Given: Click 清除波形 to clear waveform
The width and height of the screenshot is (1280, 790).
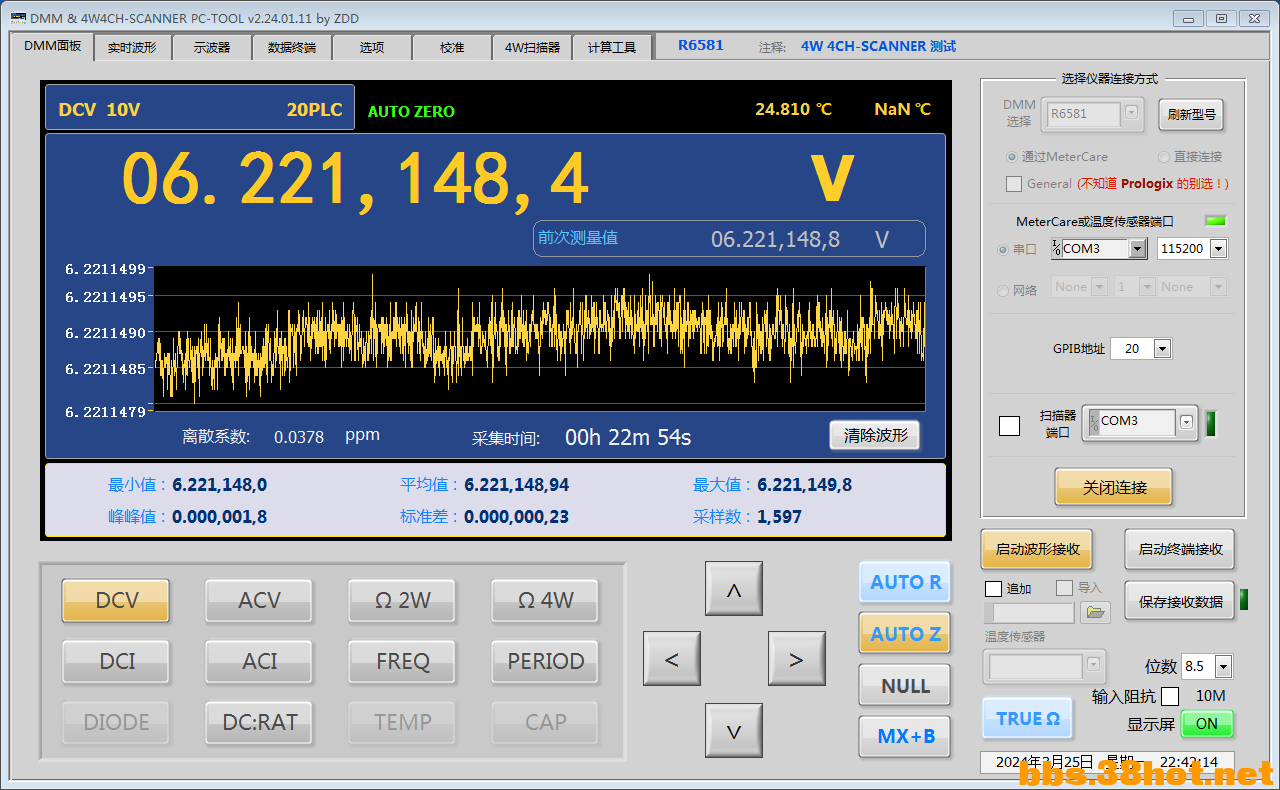Looking at the screenshot, I should [x=875, y=435].
